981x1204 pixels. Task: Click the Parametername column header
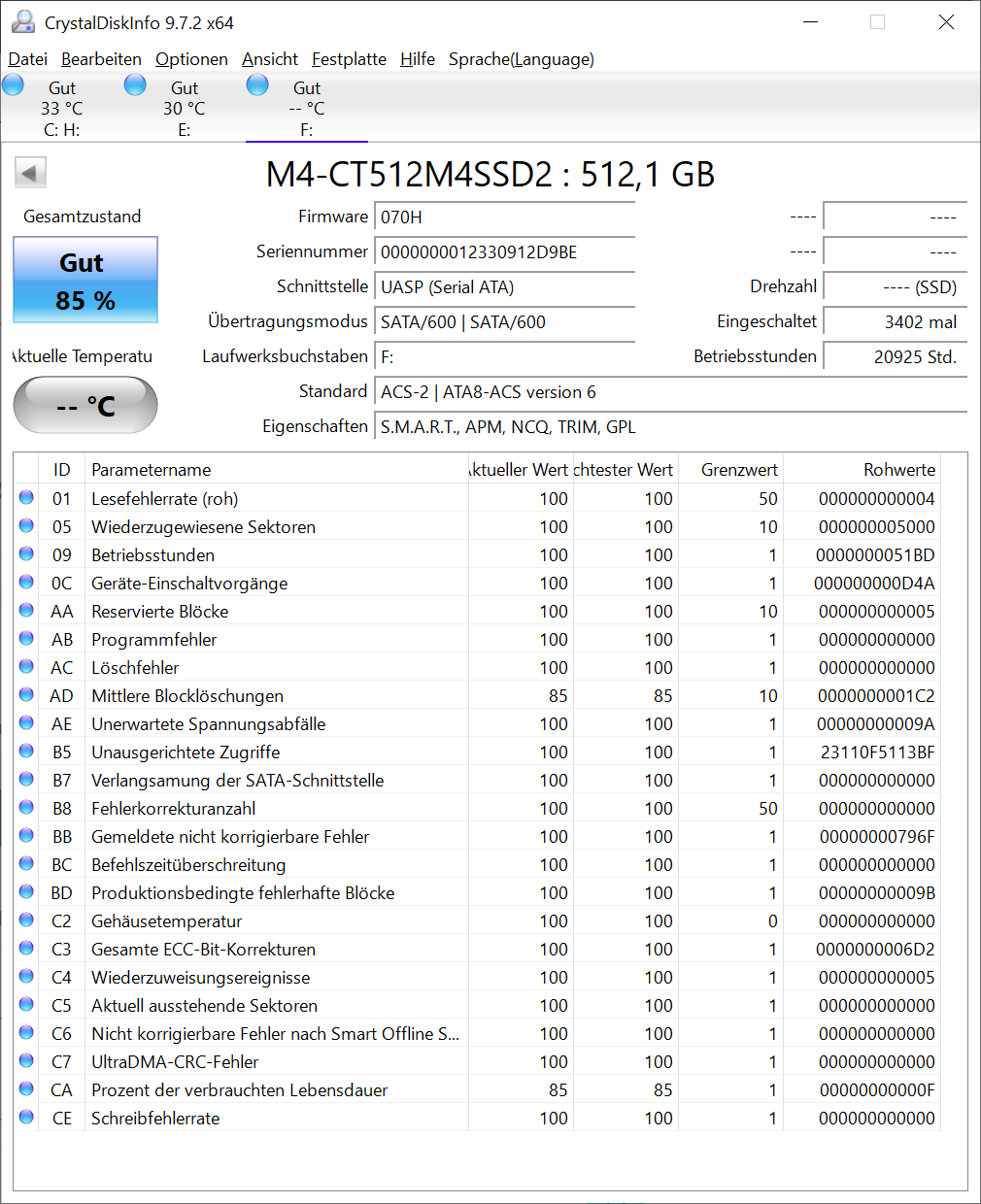tap(277, 469)
